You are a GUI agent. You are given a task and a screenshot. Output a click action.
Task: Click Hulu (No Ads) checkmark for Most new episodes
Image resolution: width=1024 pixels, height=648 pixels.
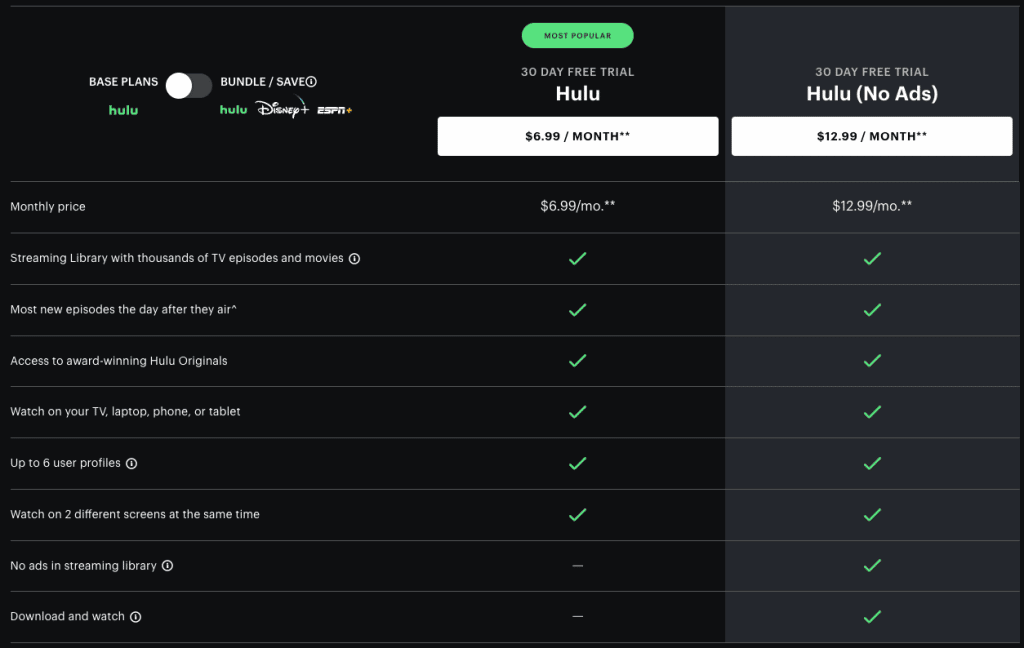(x=872, y=310)
